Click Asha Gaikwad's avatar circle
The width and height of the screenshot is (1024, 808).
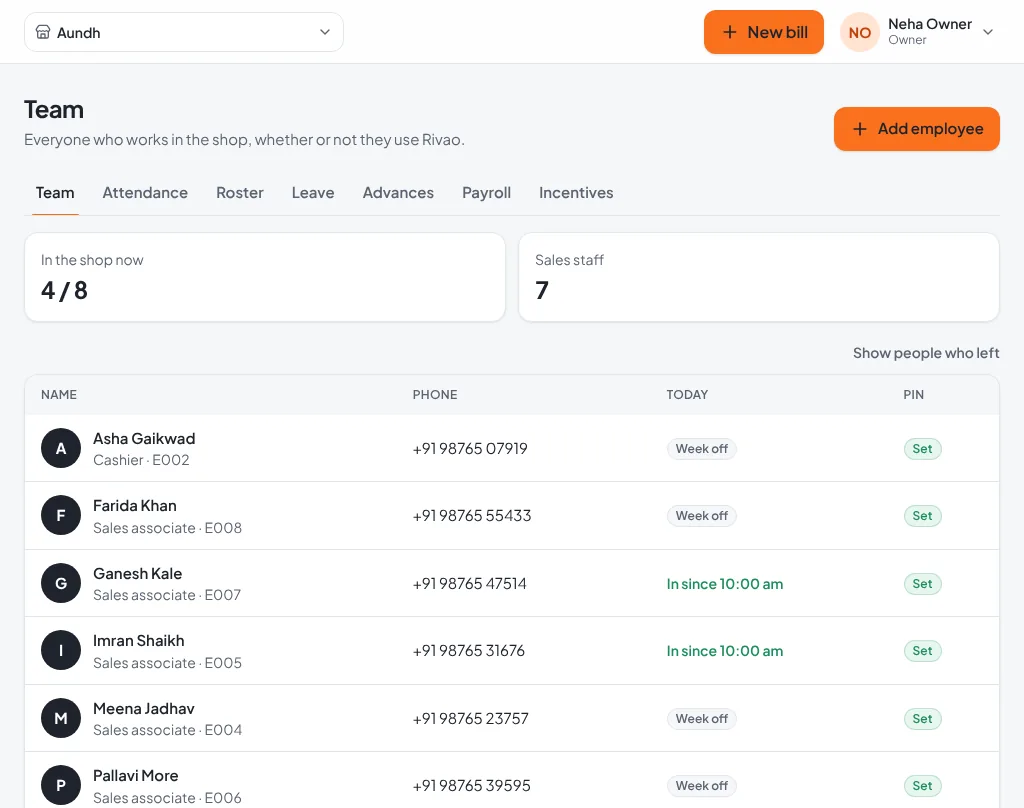click(x=61, y=448)
